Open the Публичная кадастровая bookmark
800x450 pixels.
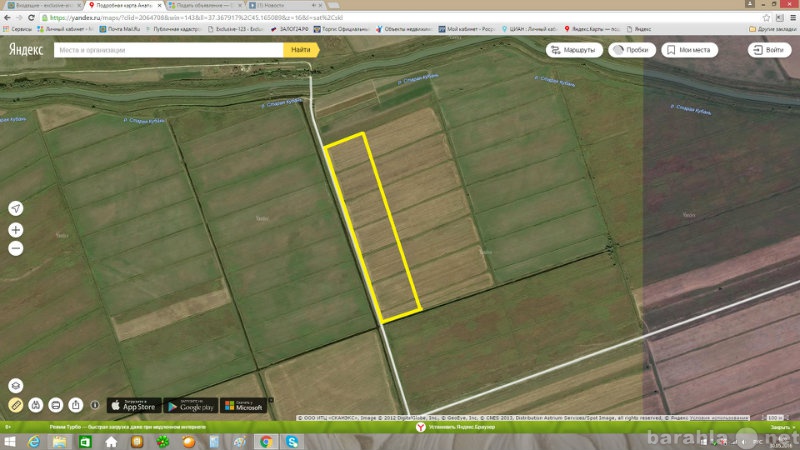[x=174, y=29]
